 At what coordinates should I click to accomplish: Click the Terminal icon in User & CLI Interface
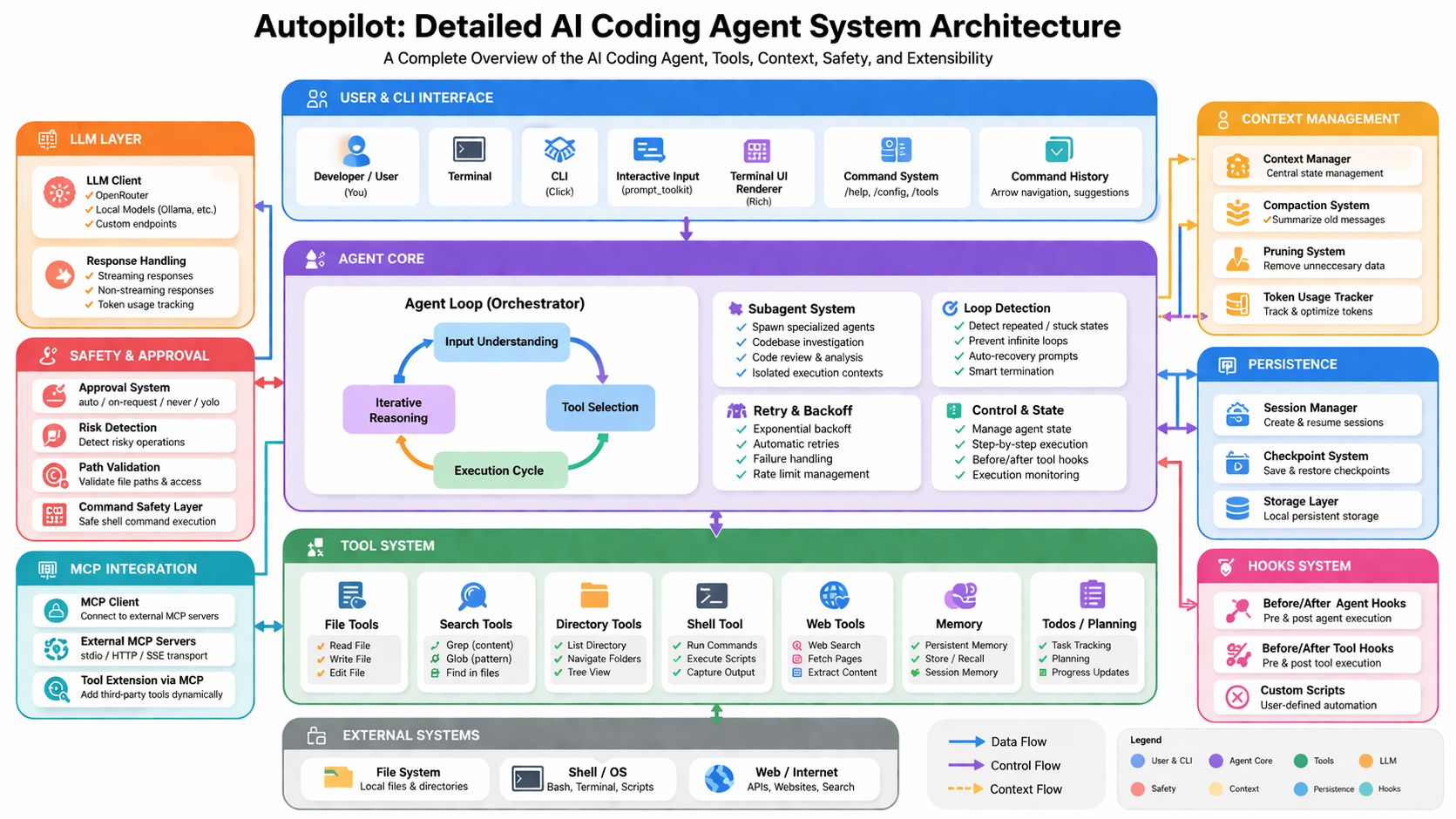coord(470,150)
